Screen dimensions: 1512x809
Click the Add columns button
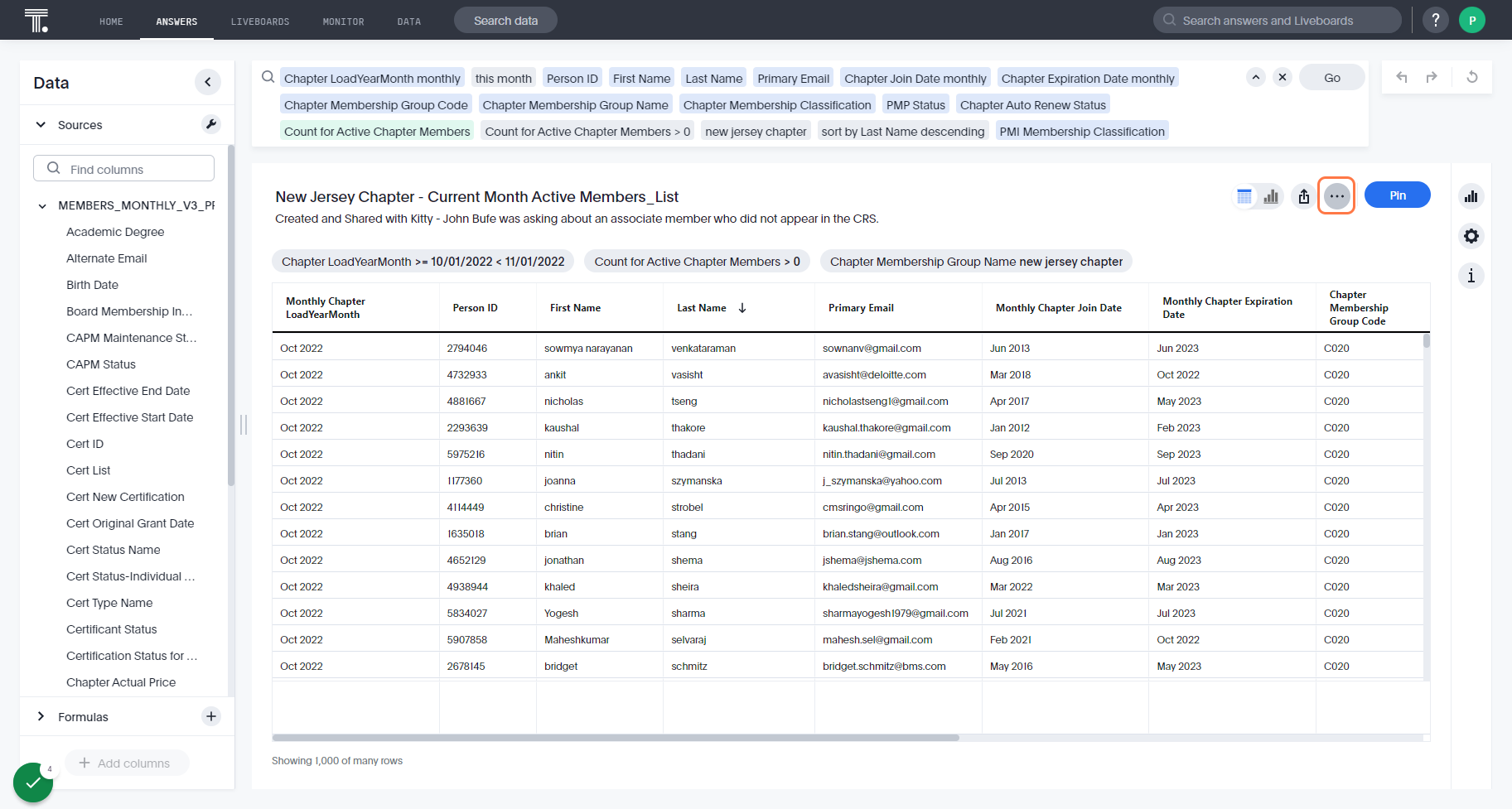coord(127,763)
